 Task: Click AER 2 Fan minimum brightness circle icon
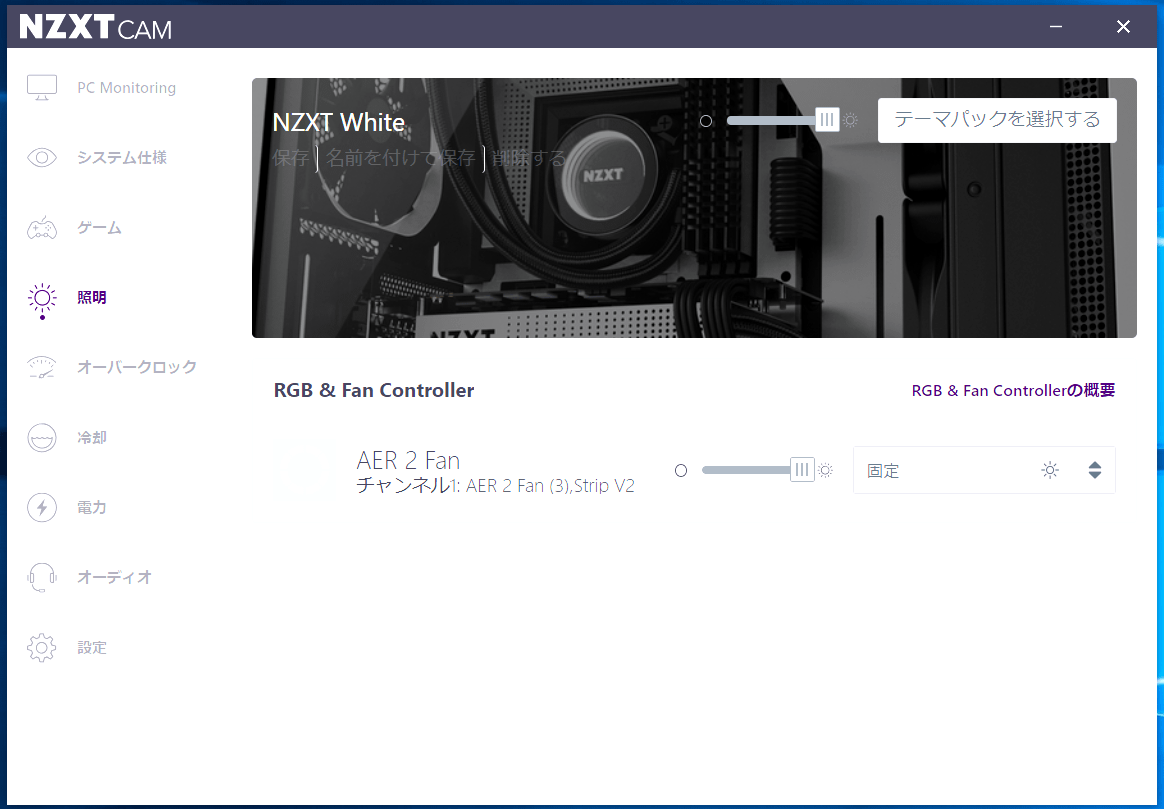pyautogui.click(x=681, y=471)
